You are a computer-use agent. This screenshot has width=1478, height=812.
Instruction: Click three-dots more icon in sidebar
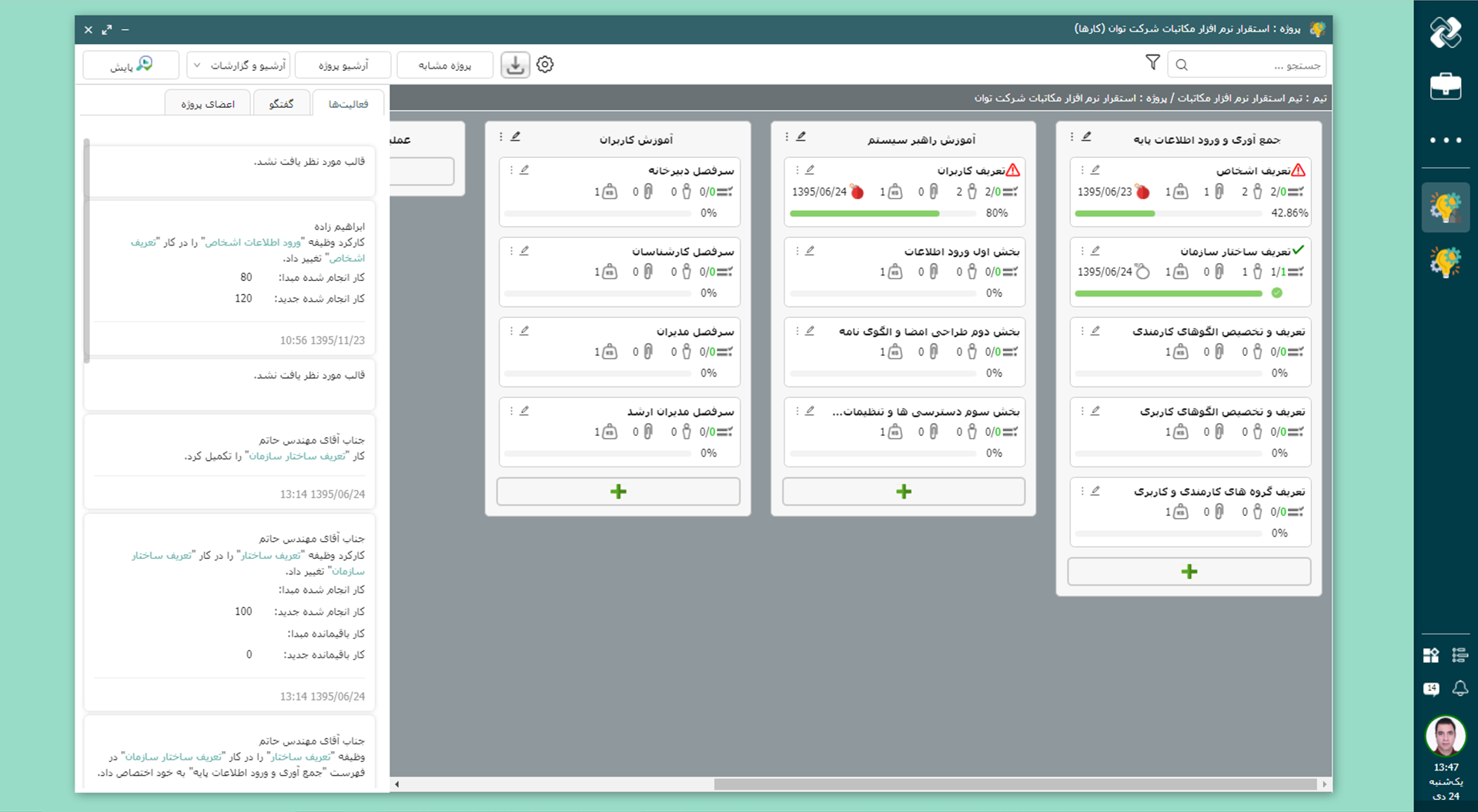click(x=1445, y=140)
